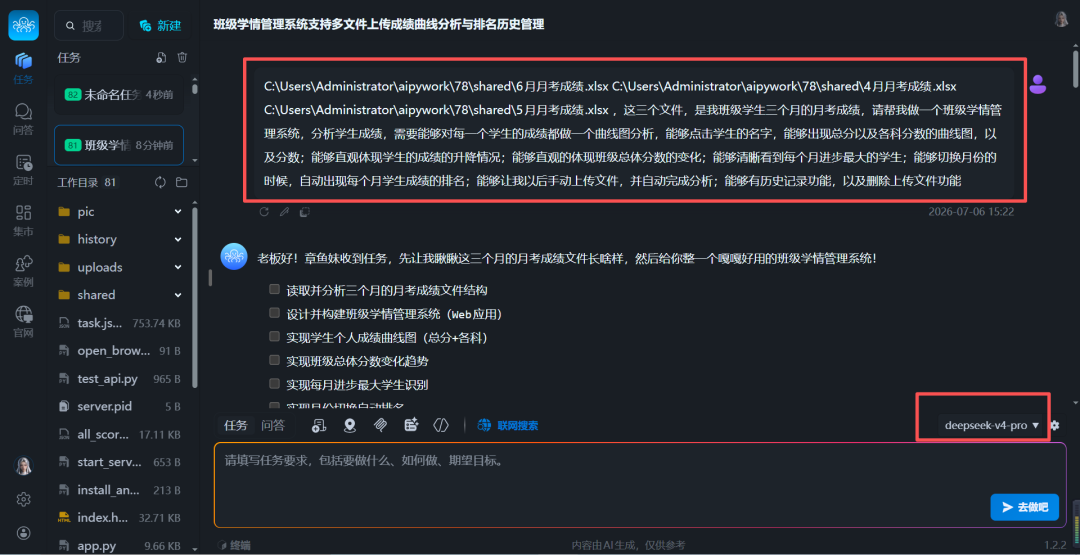1080x555 pixels.
Task: Select the pic folder row
Action: pyautogui.click(x=121, y=211)
